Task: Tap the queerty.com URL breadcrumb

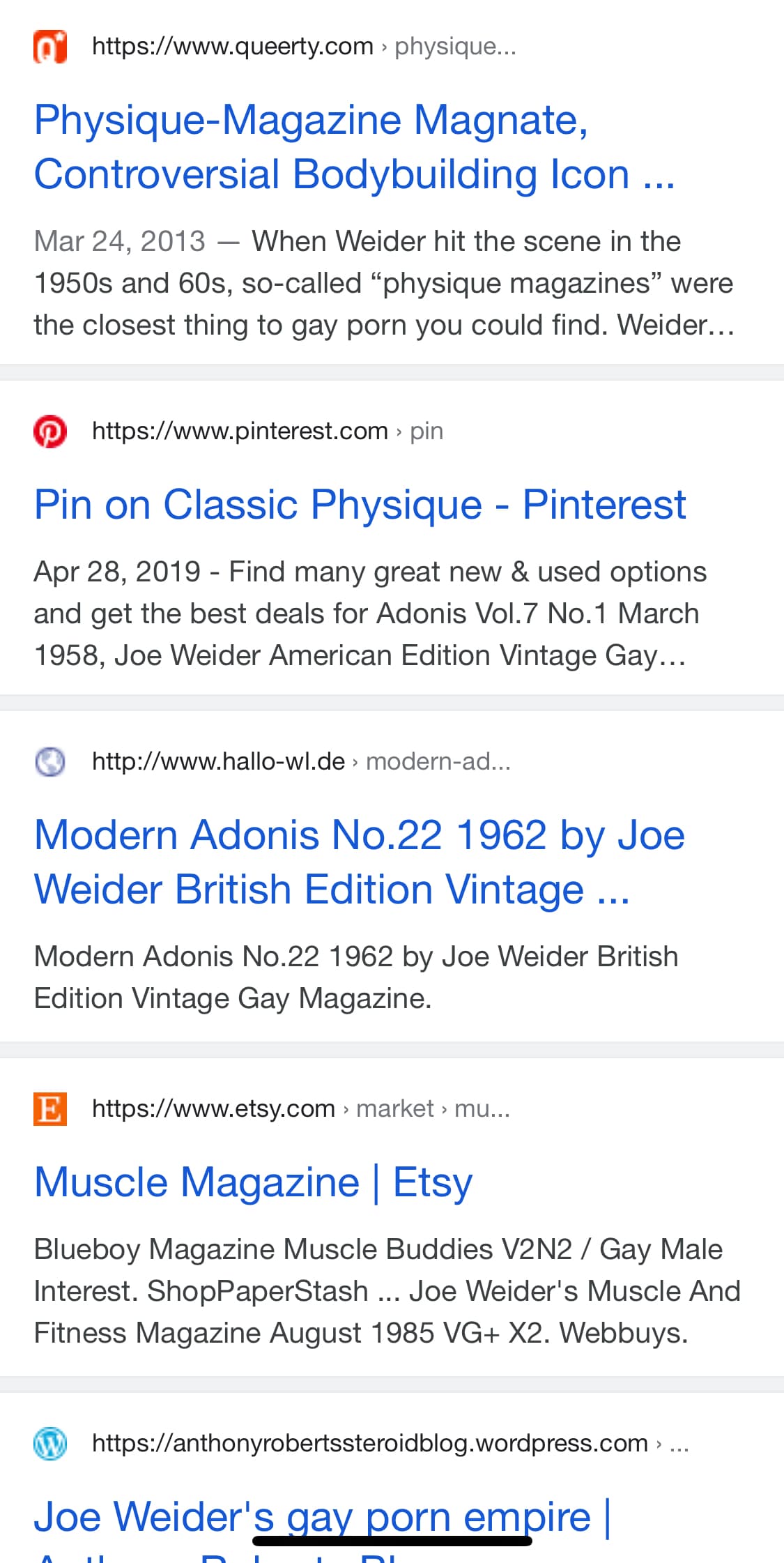Action: [x=304, y=47]
